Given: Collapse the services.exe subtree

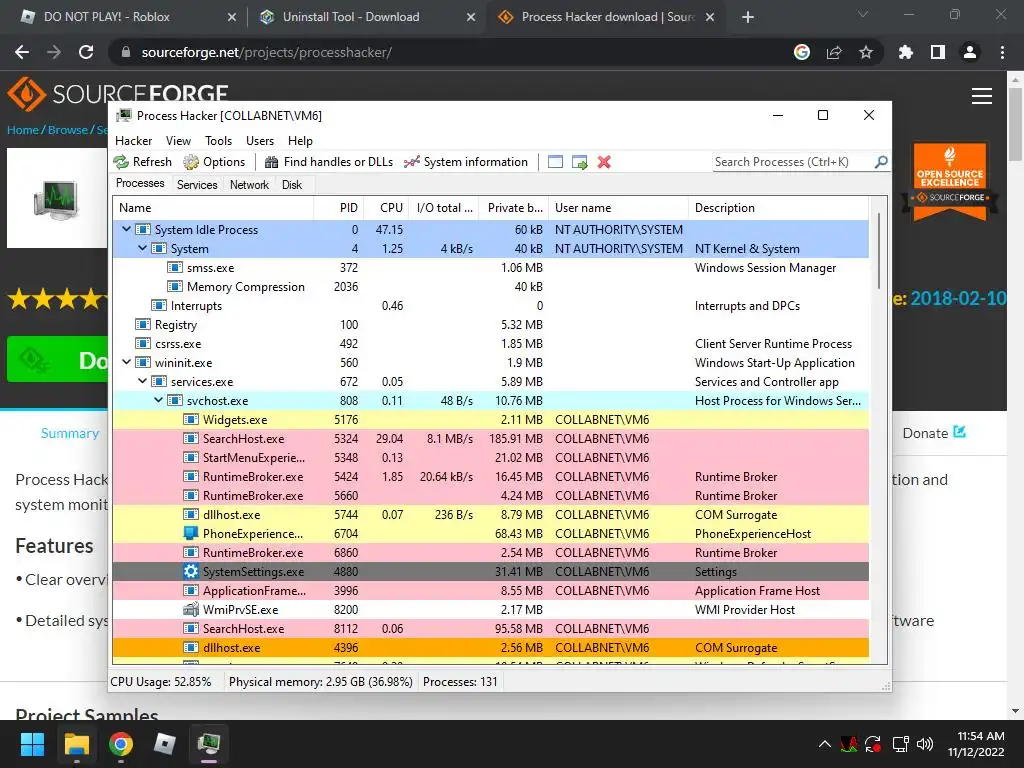Looking at the screenshot, I should click(142, 381).
